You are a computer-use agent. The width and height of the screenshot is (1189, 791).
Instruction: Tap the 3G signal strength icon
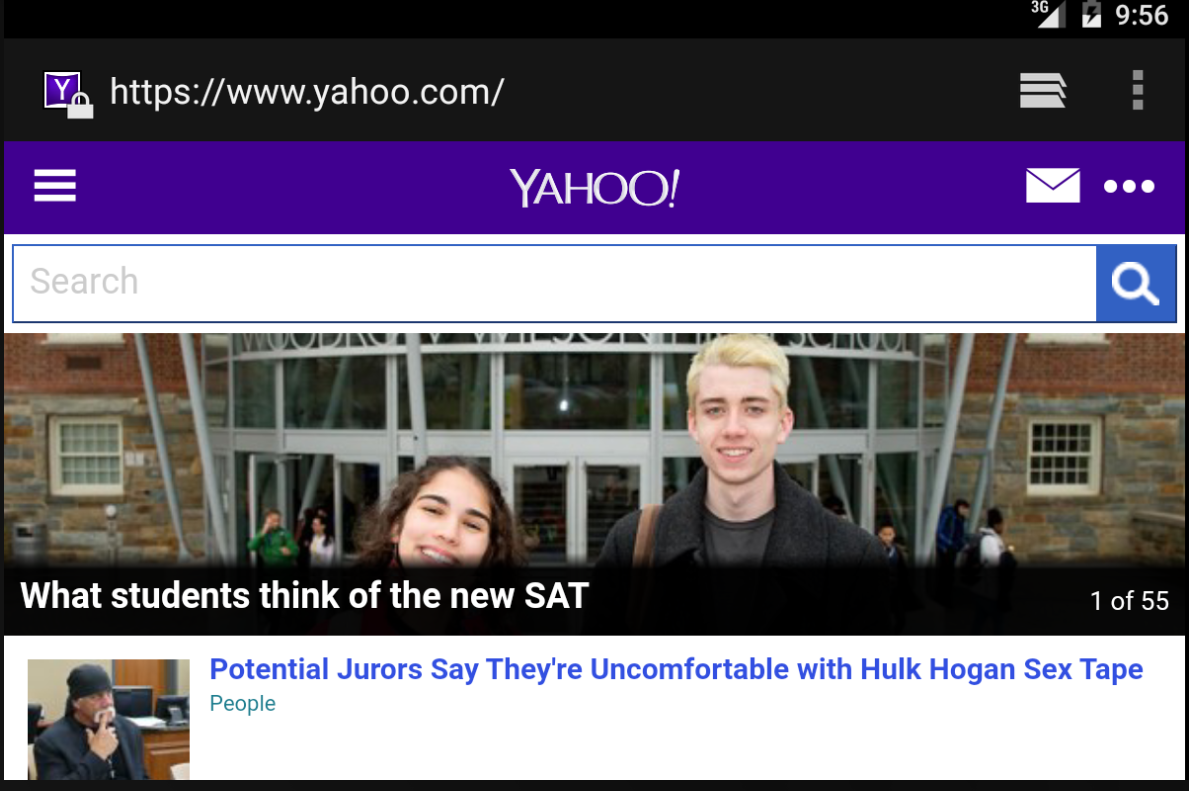(1049, 14)
